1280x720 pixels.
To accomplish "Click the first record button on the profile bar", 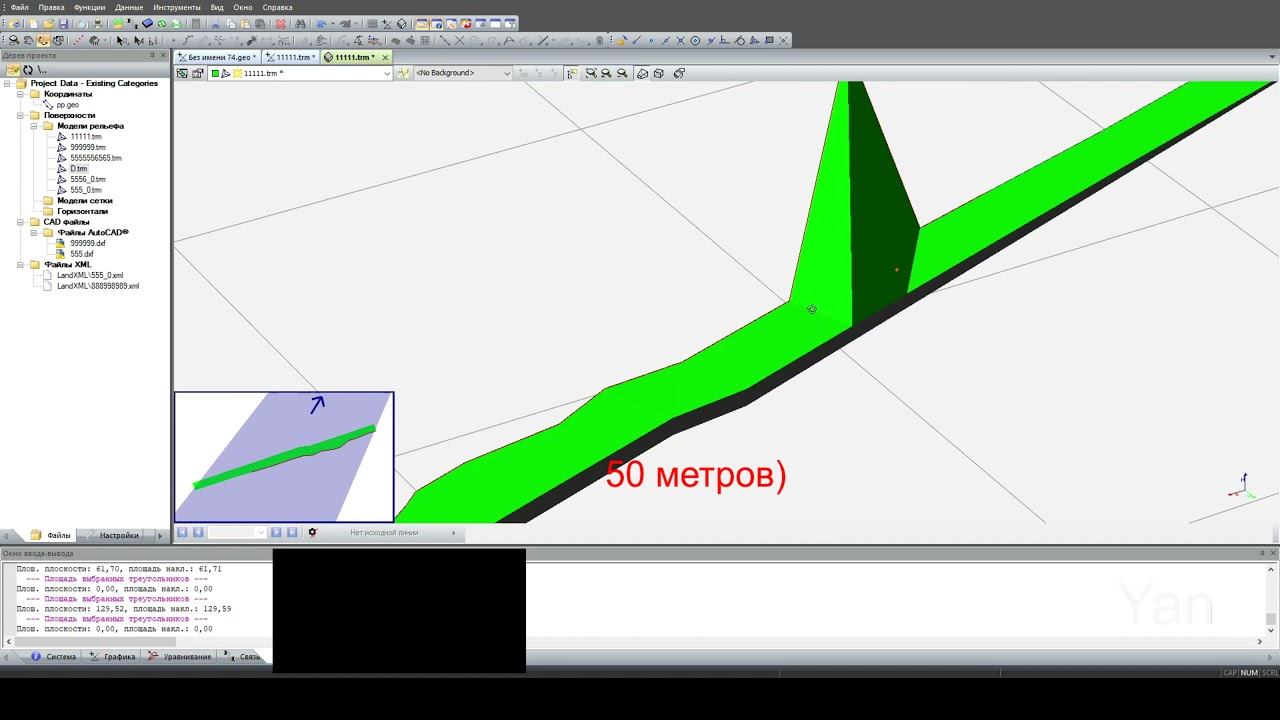I will click(182, 533).
